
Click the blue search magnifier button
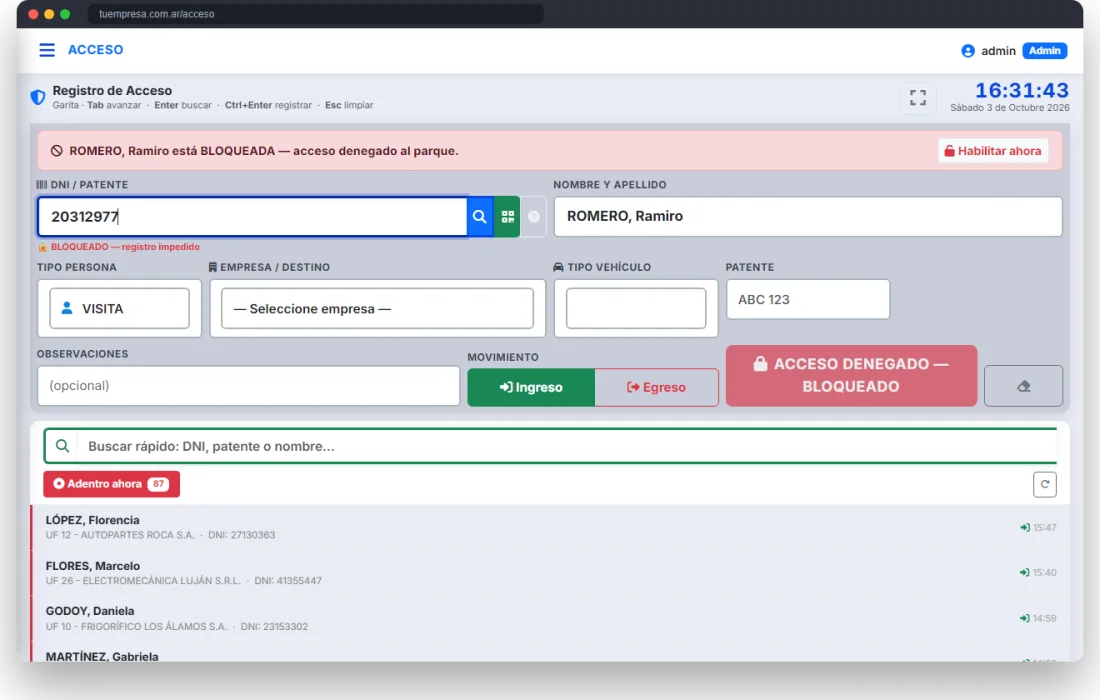[480, 216]
